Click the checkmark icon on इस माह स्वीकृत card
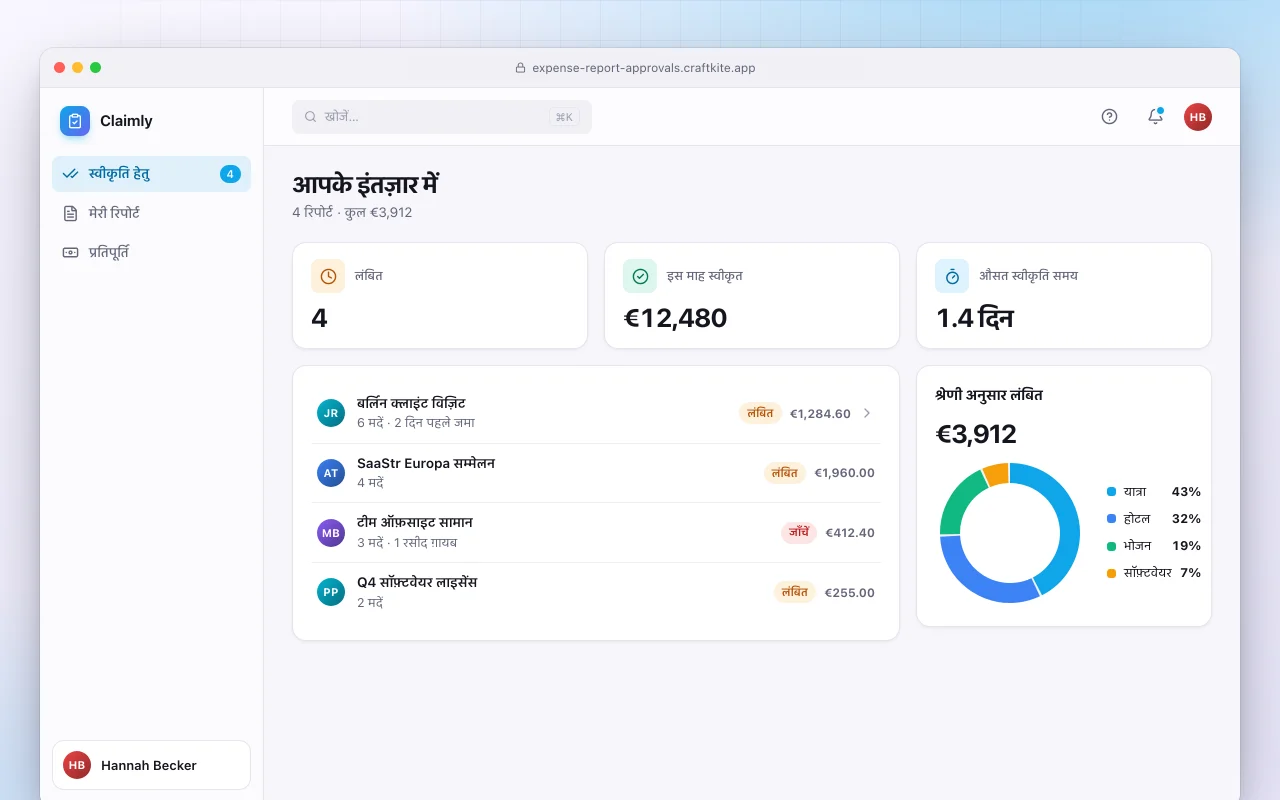 [640, 276]
